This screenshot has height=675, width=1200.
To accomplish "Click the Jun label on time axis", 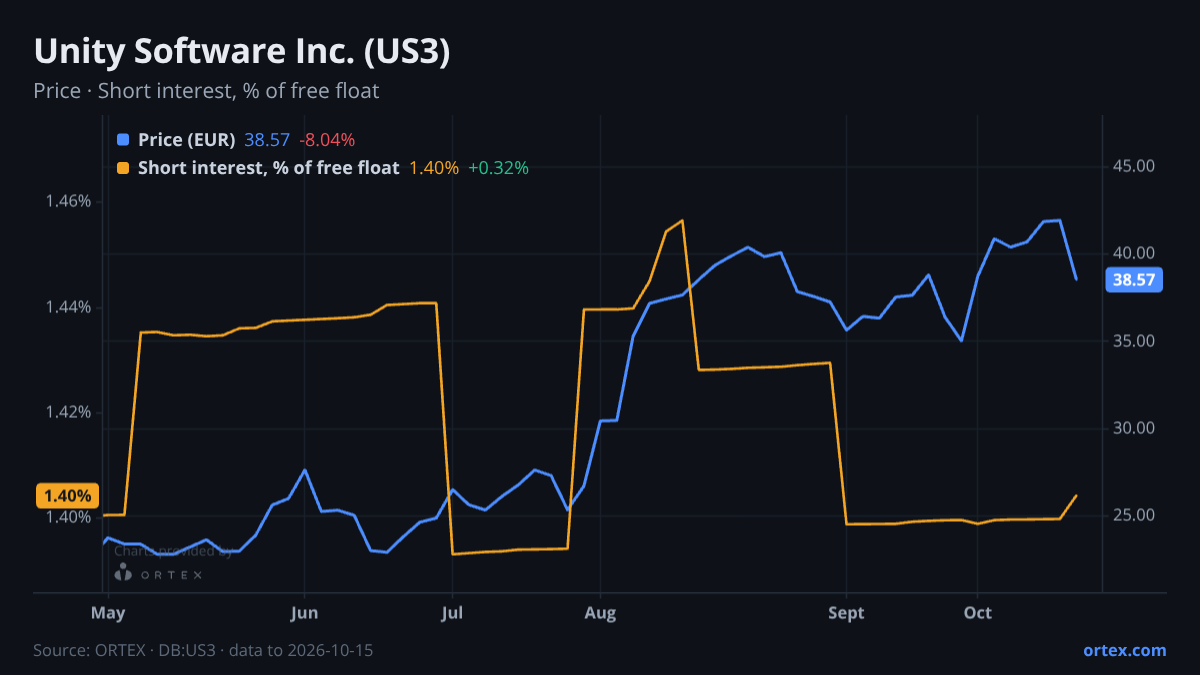I will 304,613.
